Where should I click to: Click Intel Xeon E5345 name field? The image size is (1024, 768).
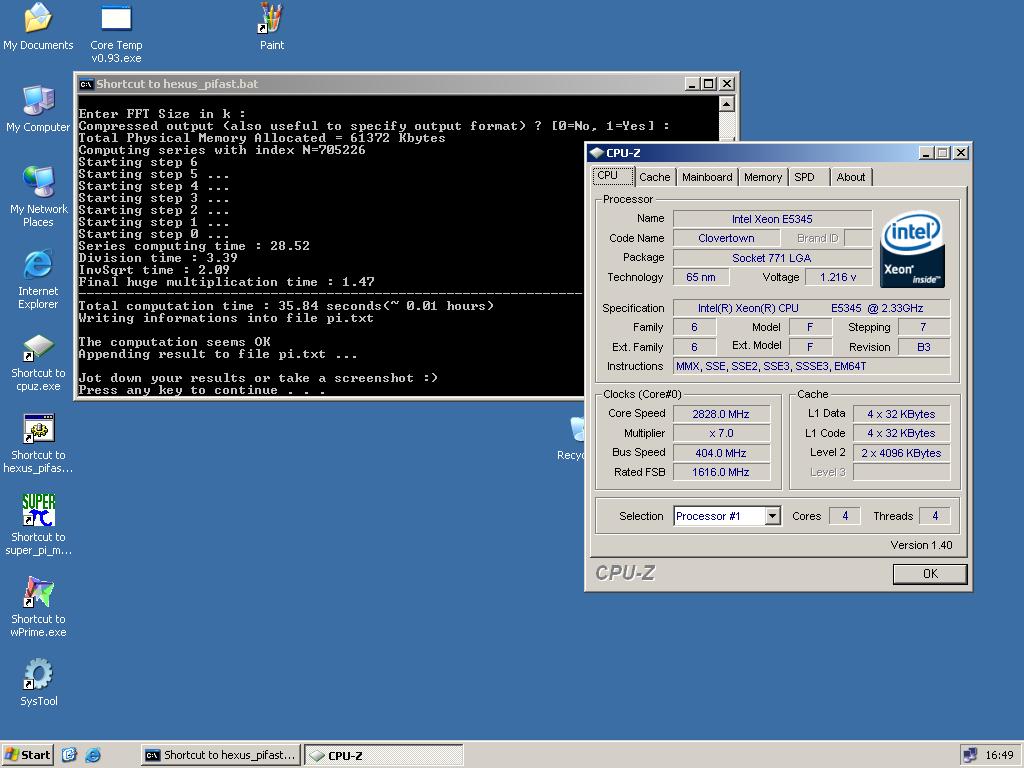(x=772, y=219)
